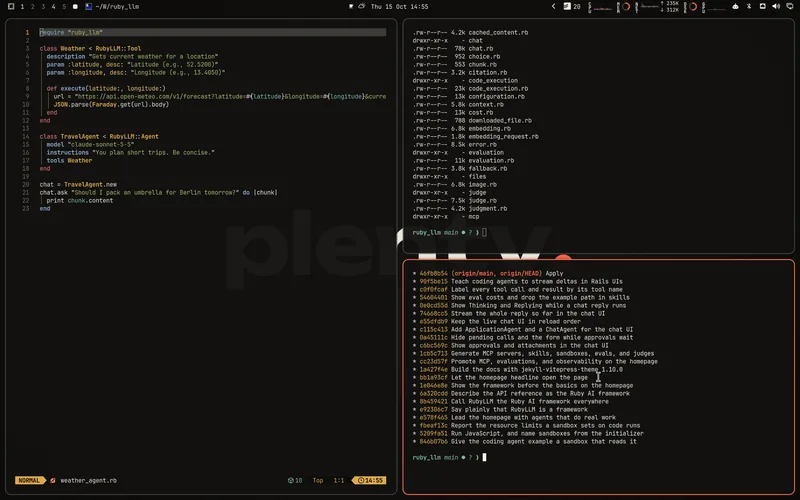The image size is (800, 500).
Task: Open the volume speaker icon
Action: click(x=776, y=7)
